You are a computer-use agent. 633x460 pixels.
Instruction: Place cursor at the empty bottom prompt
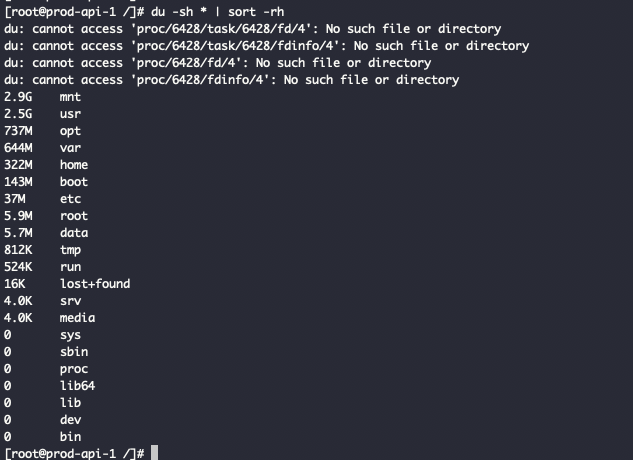point(153,454)
